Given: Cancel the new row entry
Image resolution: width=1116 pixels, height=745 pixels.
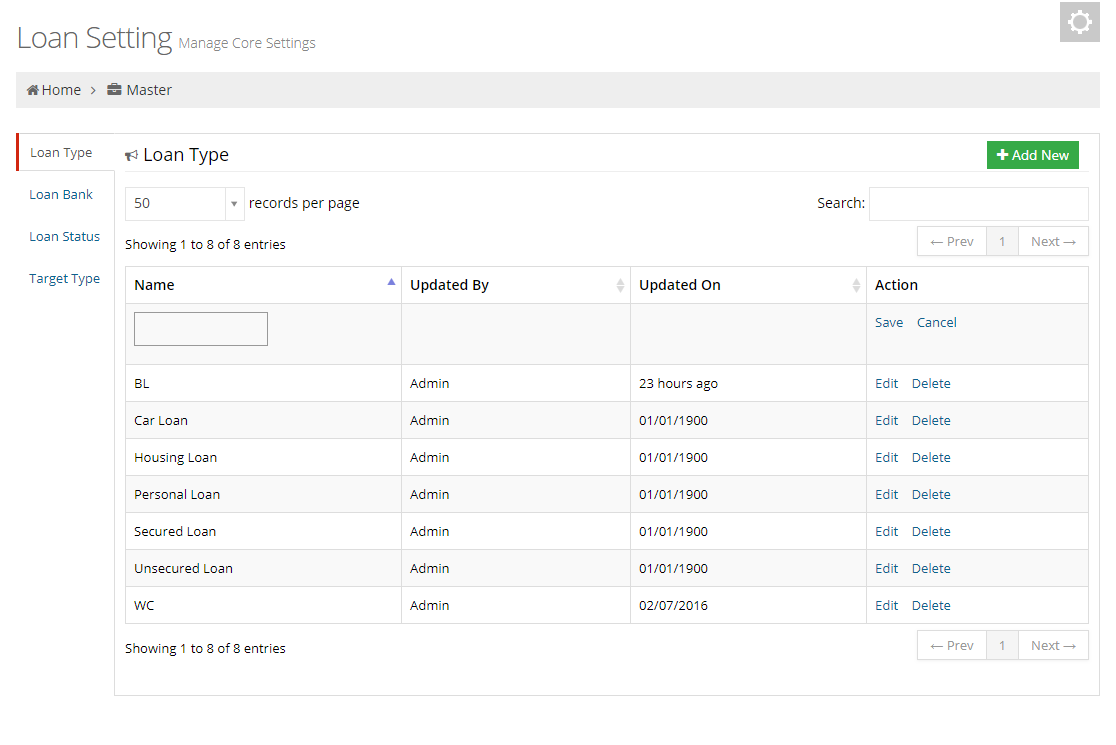Looking at the screenshot, I should coord(936,323).
